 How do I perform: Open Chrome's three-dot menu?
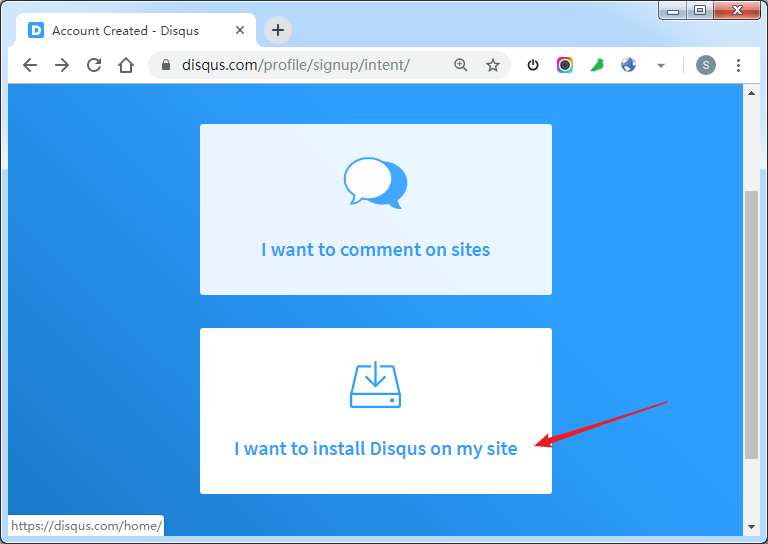(738, 65)
